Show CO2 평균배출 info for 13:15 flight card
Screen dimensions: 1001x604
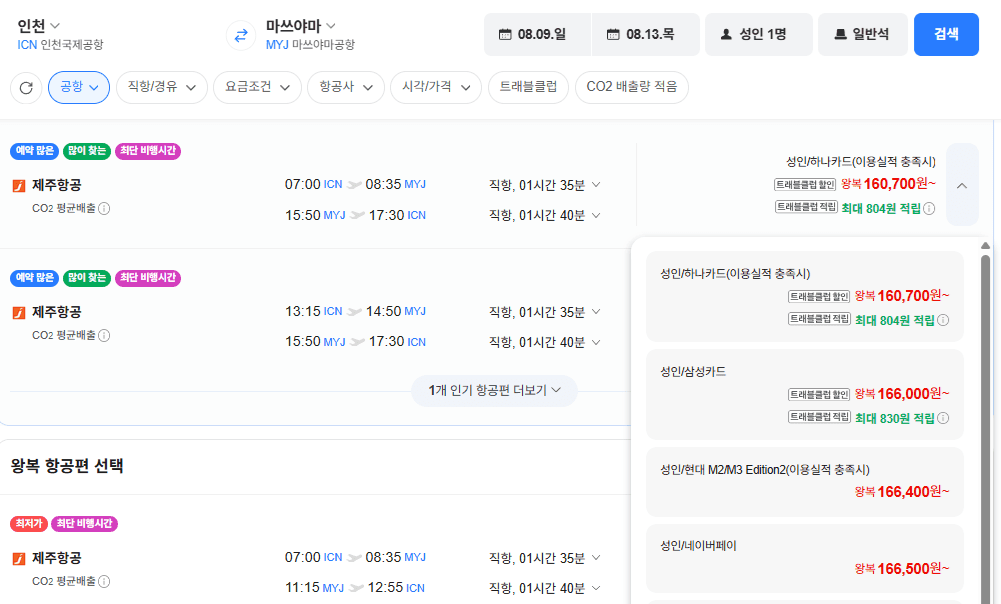point(104,335)
